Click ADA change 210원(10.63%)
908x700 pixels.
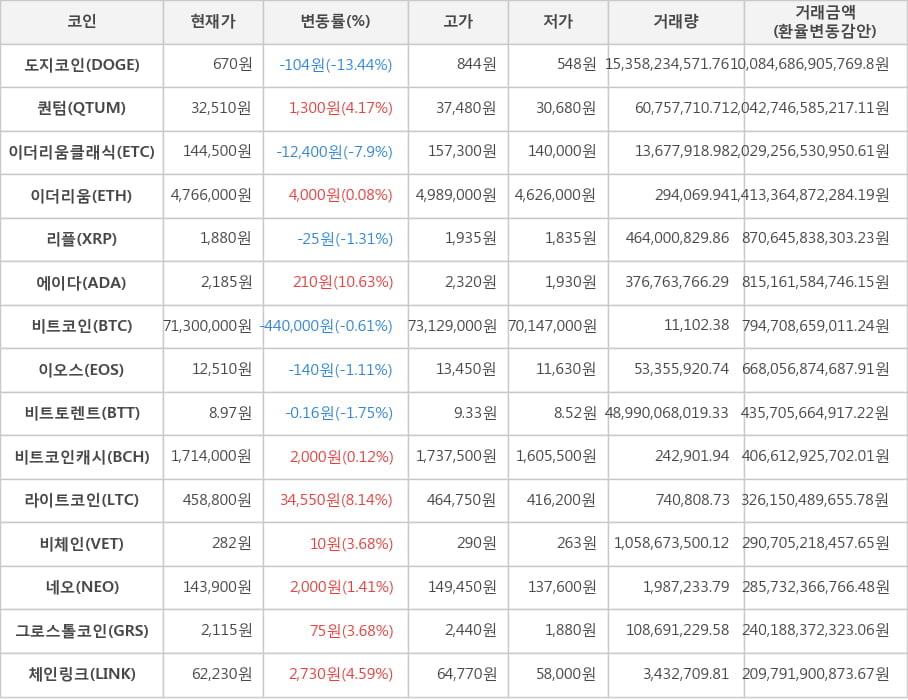coord(343,282)
